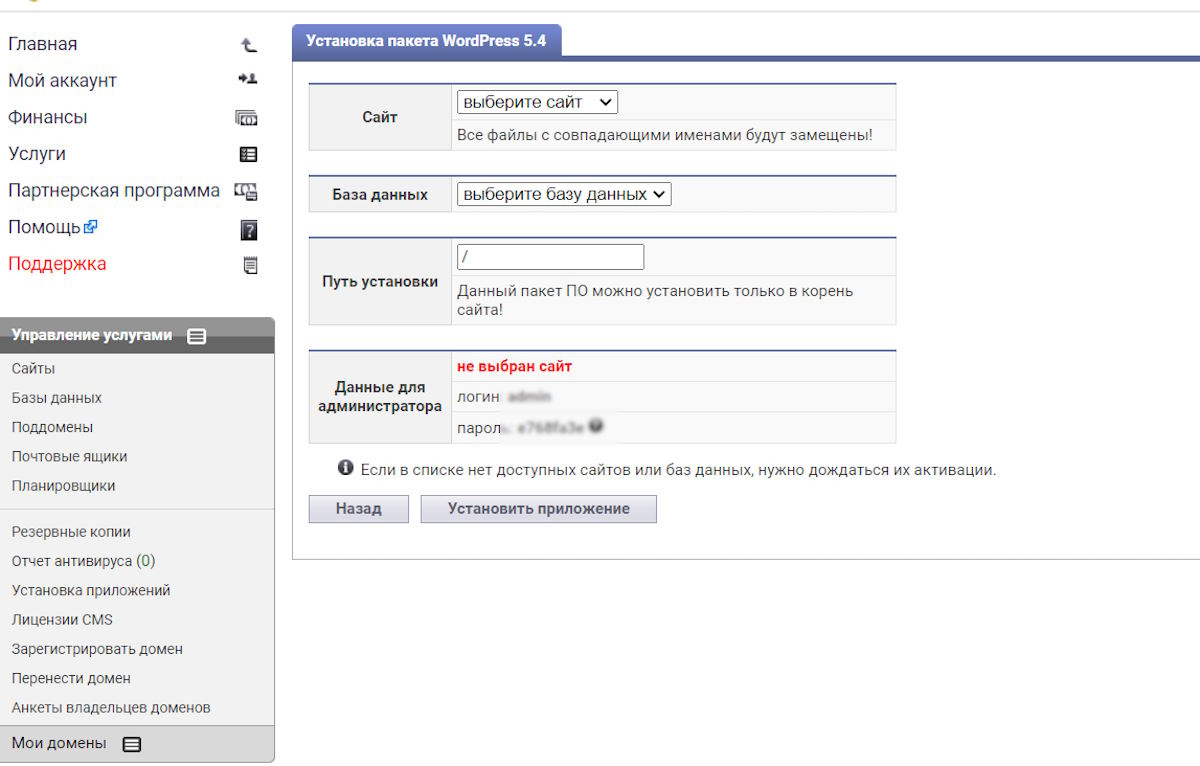Toggle the Управление услугами panel icon
1200x766 pixels.
coord(197,337)
